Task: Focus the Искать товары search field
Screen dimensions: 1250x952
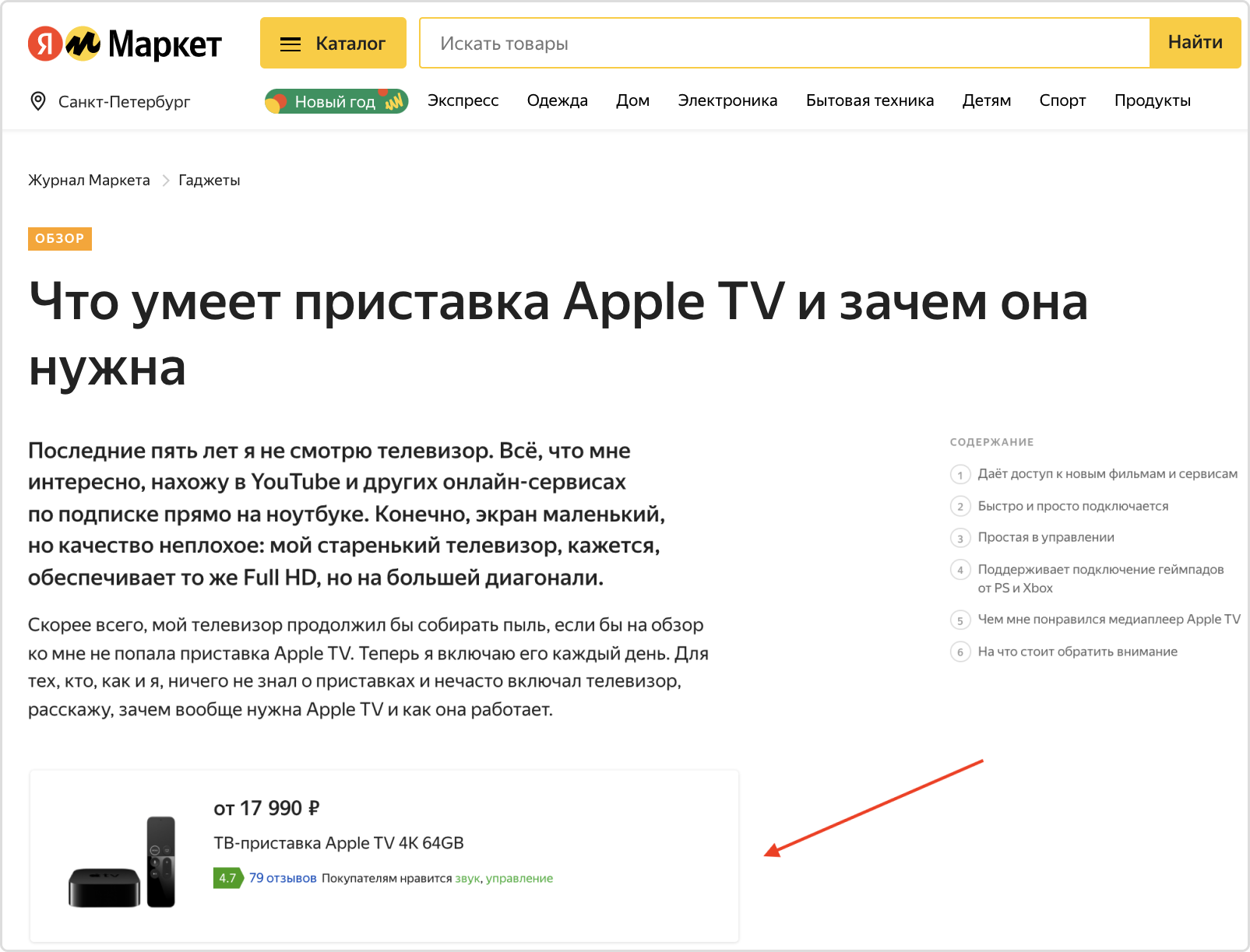Action: tap(784, 43)
